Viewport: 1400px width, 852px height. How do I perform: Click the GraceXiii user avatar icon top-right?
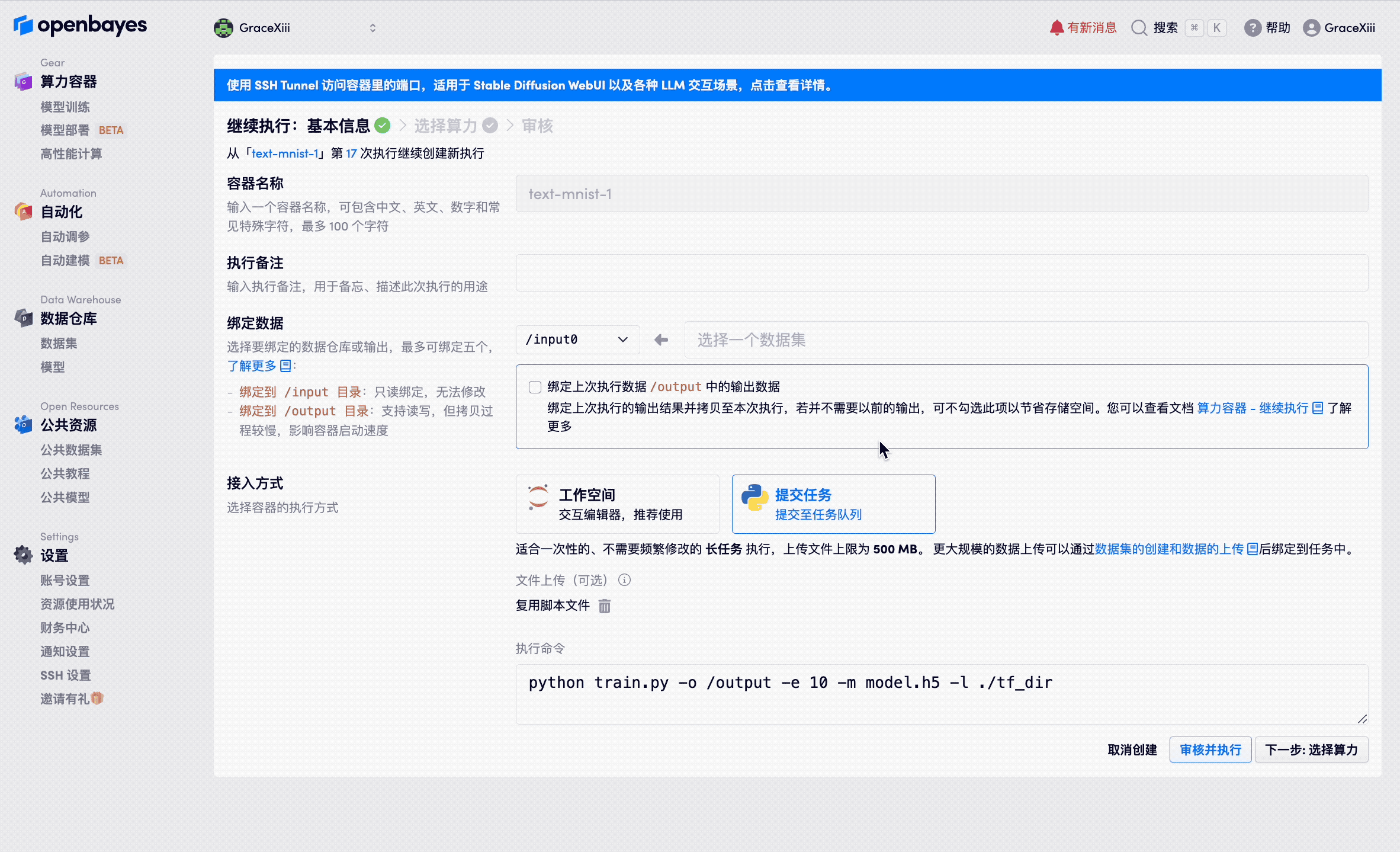[x=1311, y=28]
